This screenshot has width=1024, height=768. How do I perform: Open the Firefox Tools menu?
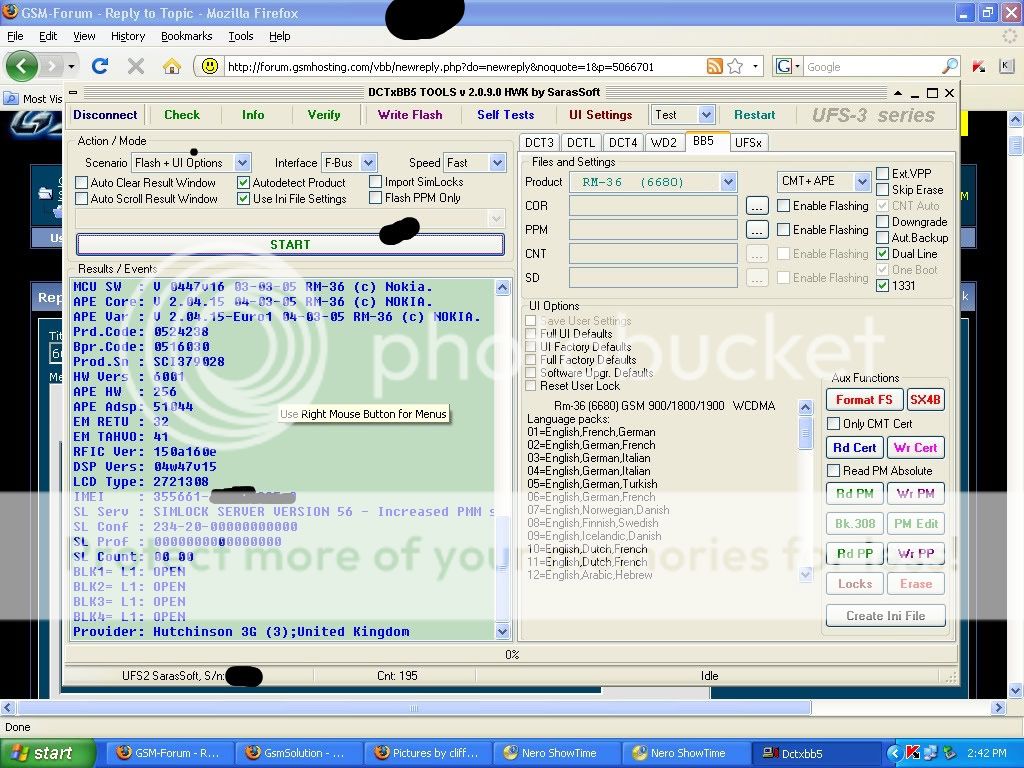[240, 36]
